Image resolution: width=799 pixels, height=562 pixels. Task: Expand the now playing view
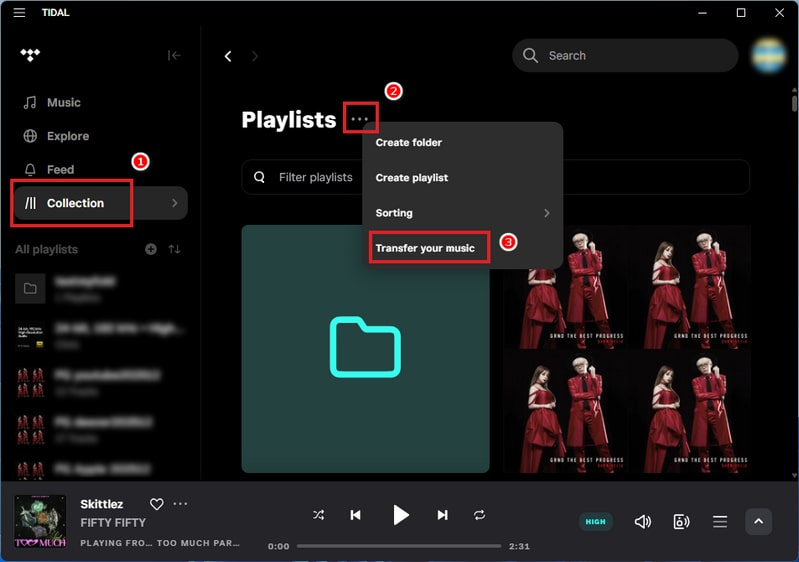(x=758, y=521)
